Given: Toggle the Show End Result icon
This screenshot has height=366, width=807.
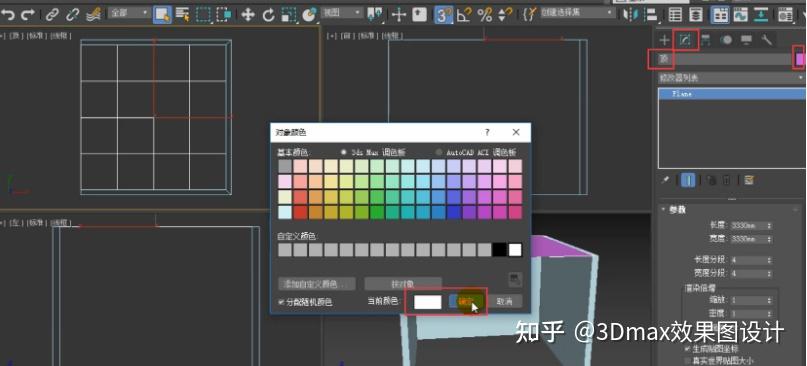Looking at the screenshot, I should (x=688, y=180).
